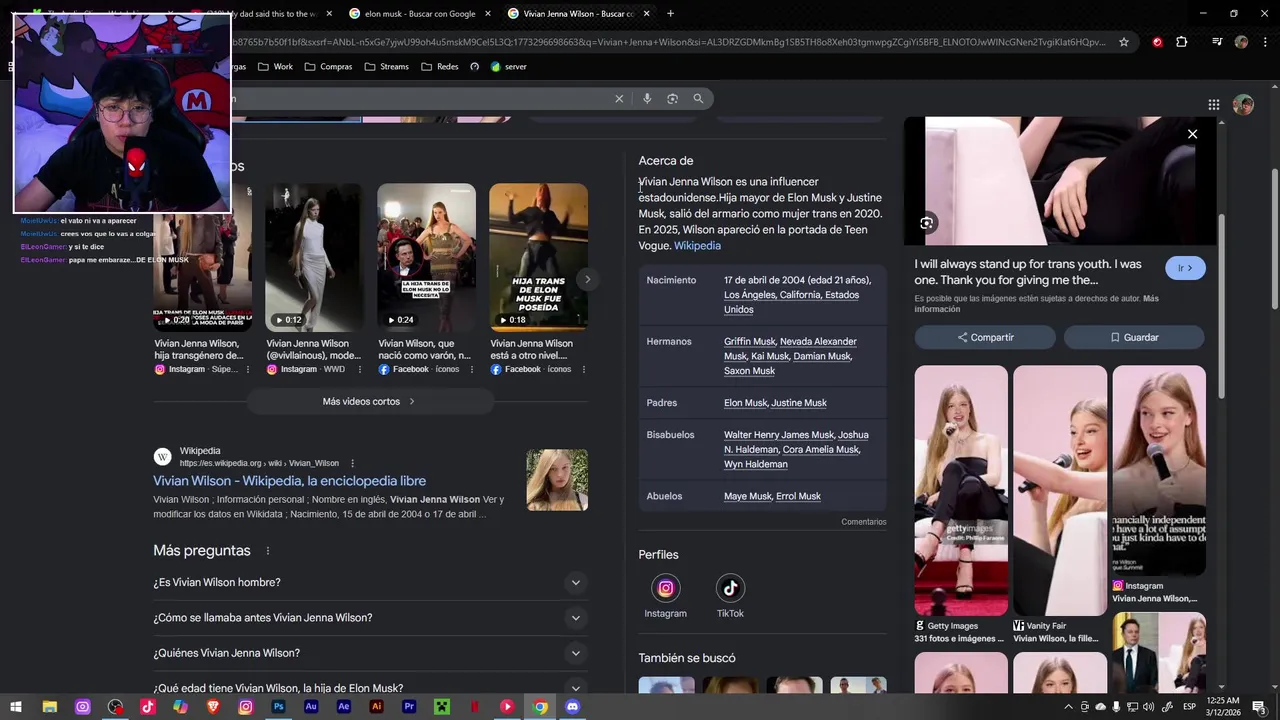Screen dimensions: 1280x720
Task: Clear the Google search box text
Action: 619,98
